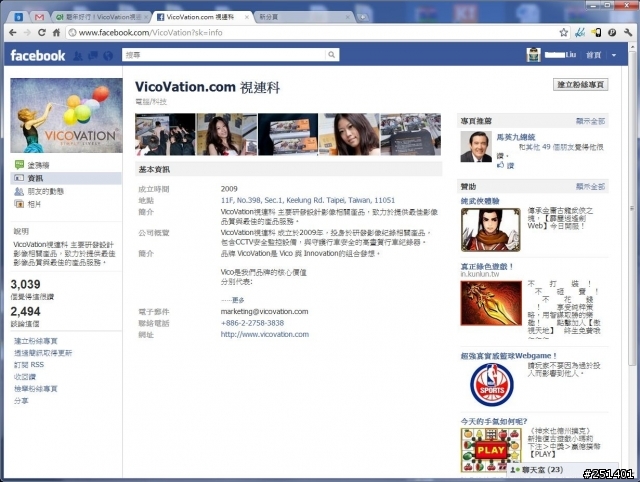This screenshot has width=640, height=482.
Task: Click the 分享 share link
Action: pyautogui.click(x=21, y=401)
